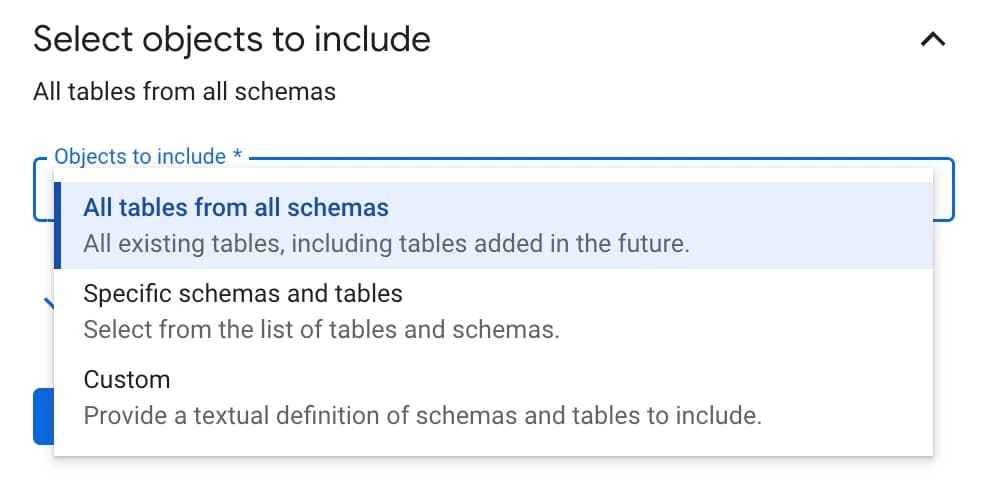
Task: Click 'Select from the list of tables' description
Action: point(321,329)
